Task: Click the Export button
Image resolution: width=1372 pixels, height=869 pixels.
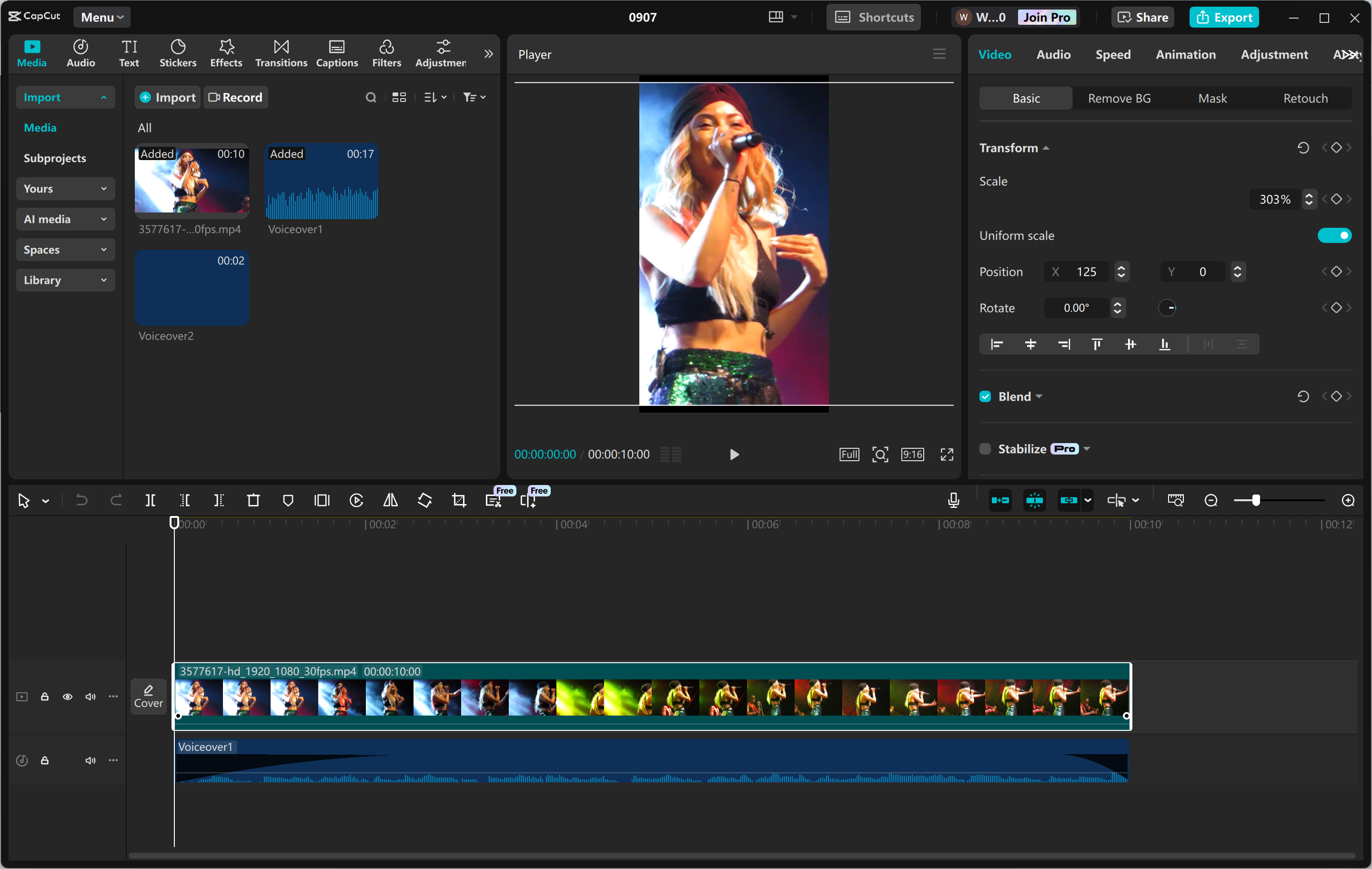Action: (1224, 17)
